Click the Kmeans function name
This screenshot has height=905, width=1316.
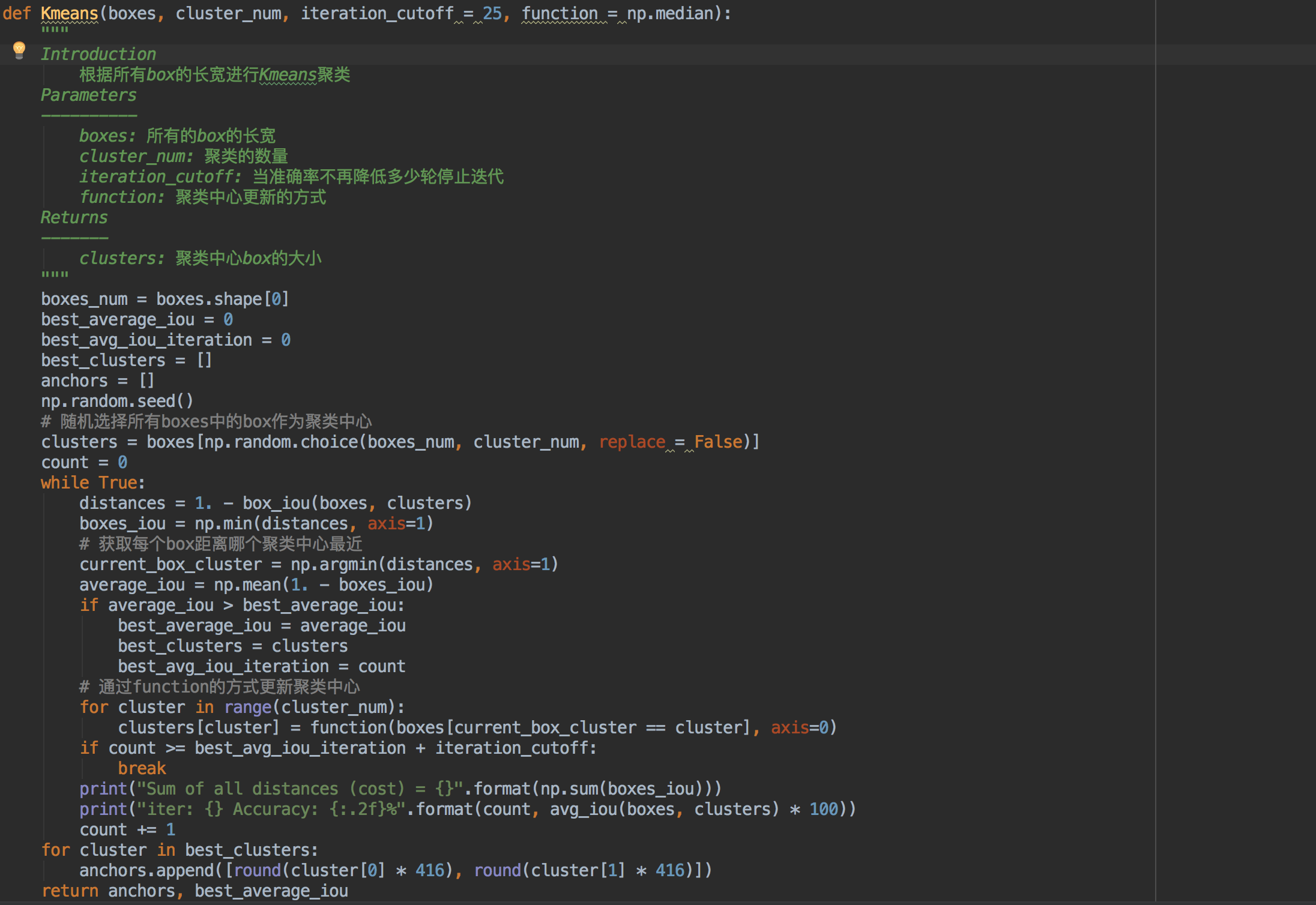(70, 13)
